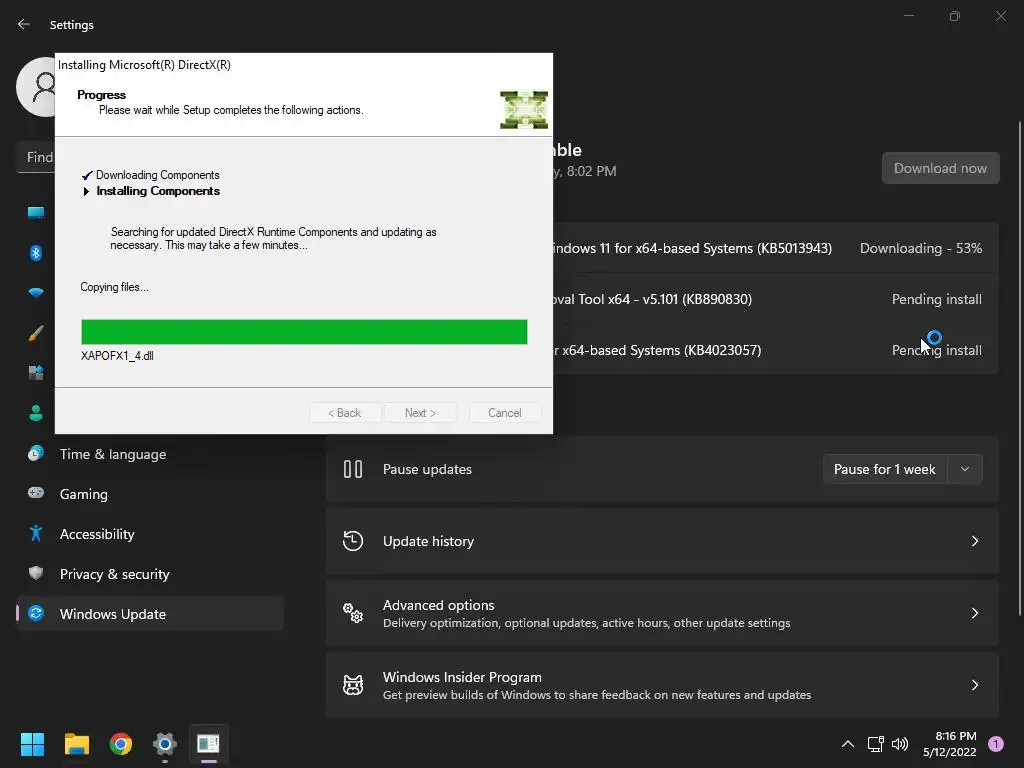Select Accessibility in Settings sidebar
1024x768 pixels.
coord(150,534)
